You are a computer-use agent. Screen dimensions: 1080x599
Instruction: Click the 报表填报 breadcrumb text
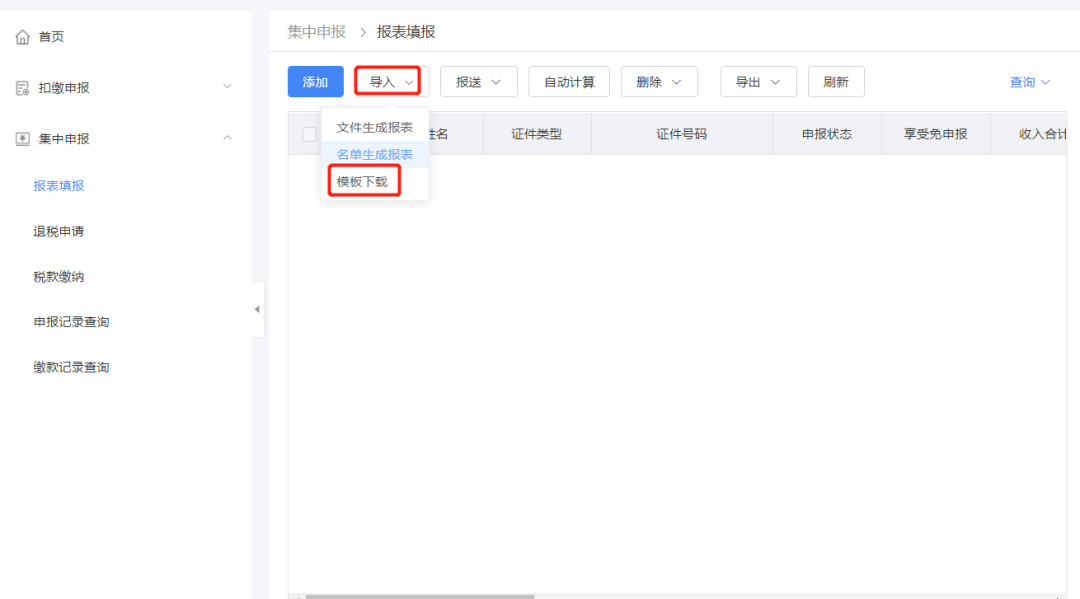[406, 32]
